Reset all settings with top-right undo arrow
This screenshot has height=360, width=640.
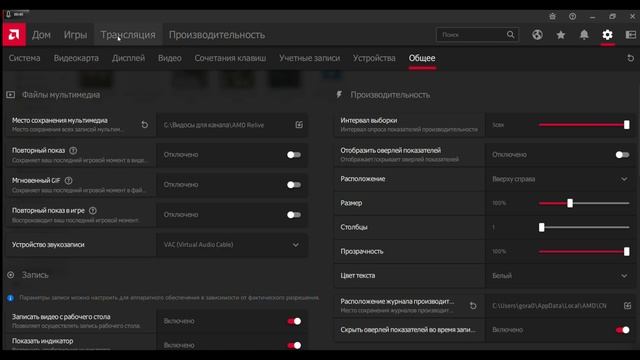click(x=630, y=58)
